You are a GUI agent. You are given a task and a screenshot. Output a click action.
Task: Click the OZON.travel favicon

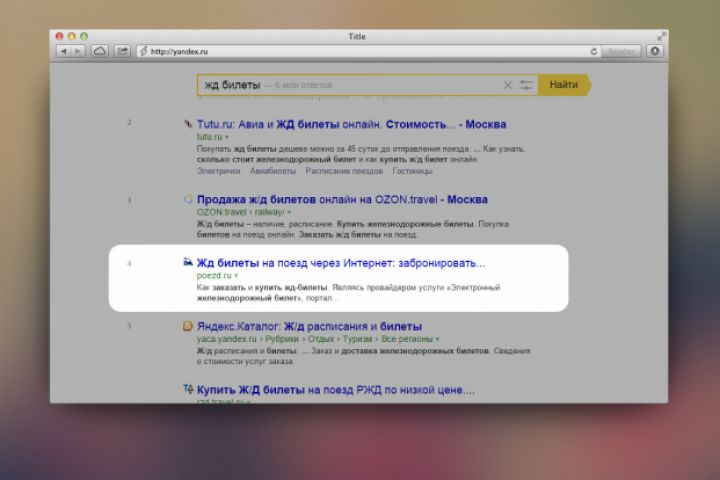(x=188, y=199)
